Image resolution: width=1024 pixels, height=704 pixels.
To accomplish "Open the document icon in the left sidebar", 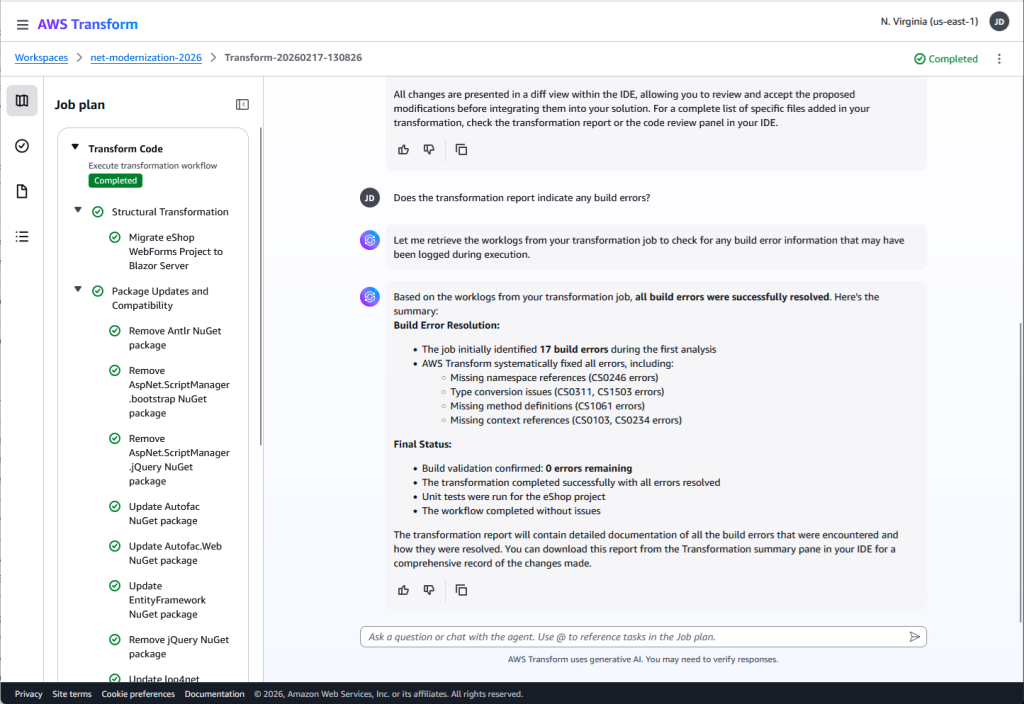I will pyautogui.click(x=21, y=191).
